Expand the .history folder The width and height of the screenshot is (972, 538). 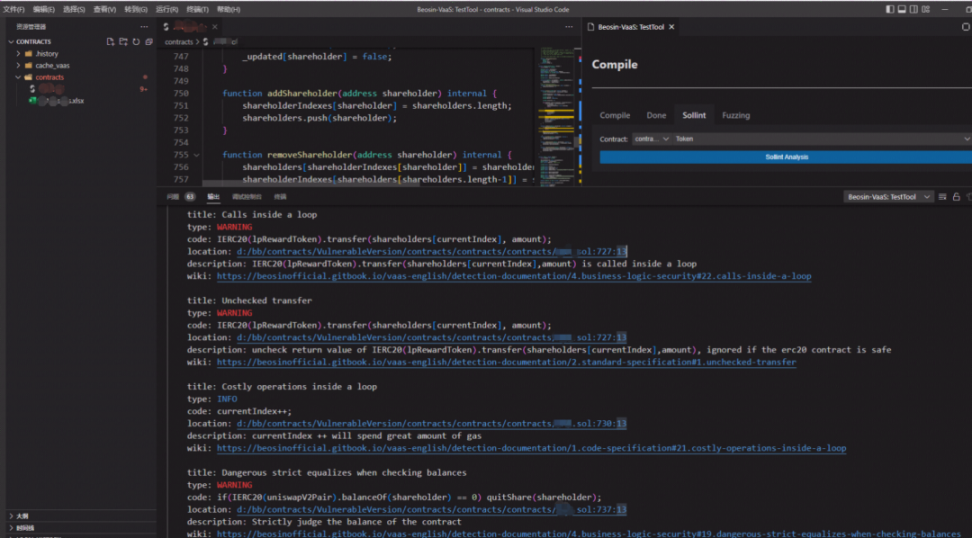(x=47, y=54)
